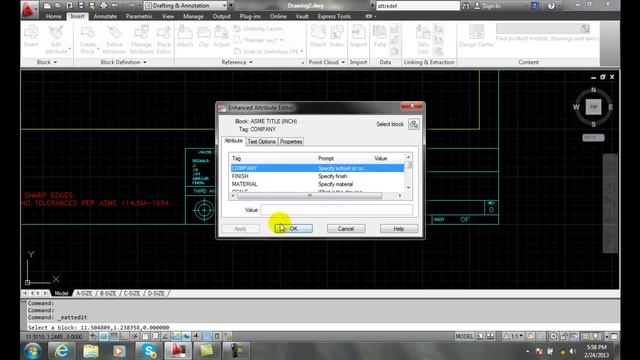Image resolution: width=640 pixels, height=360 pixels.
Task: Click the Undo arrow in quick access
Action: [115, 6]
